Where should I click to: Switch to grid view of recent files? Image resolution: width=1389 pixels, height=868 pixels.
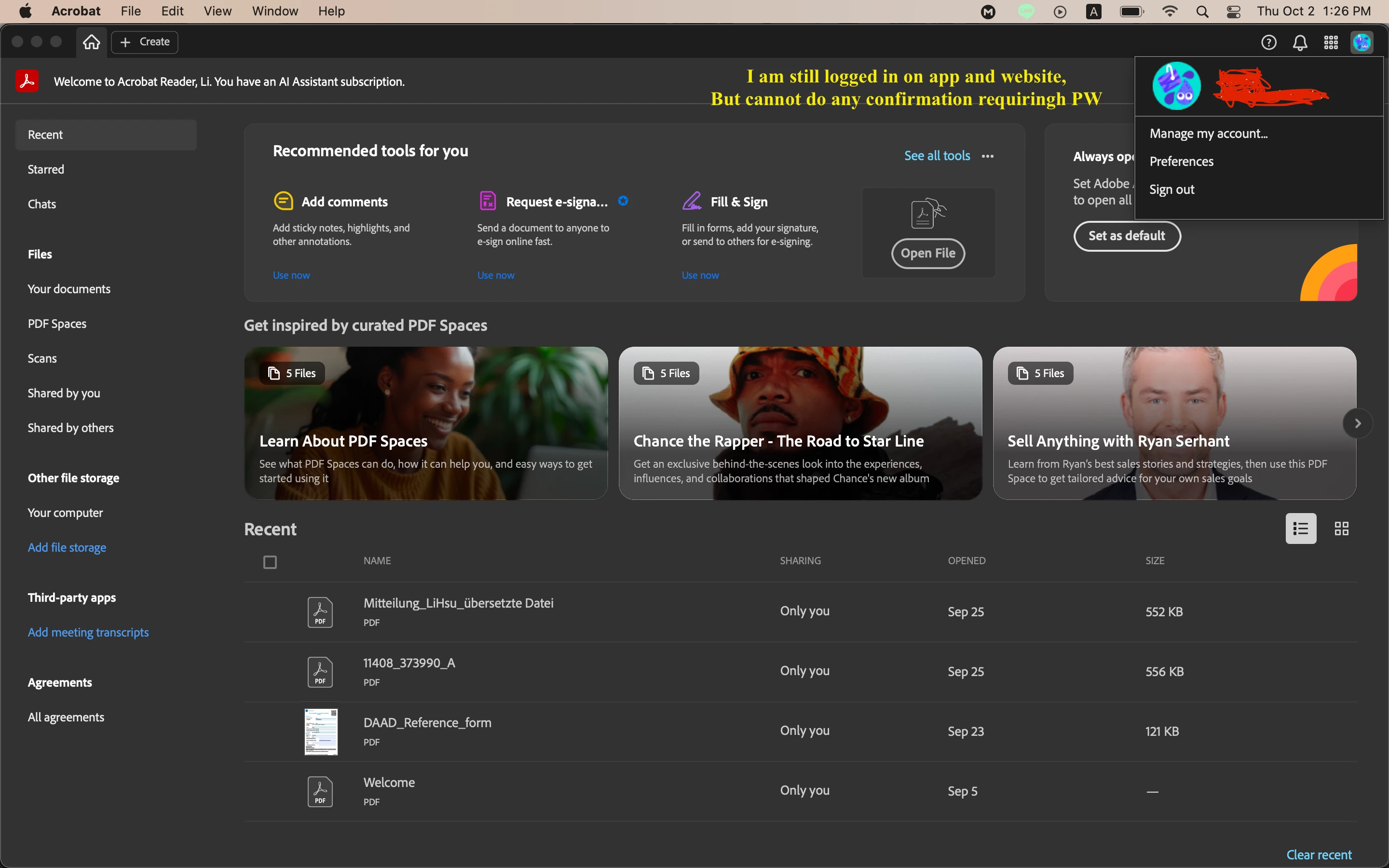click(x=1341, y=528)
